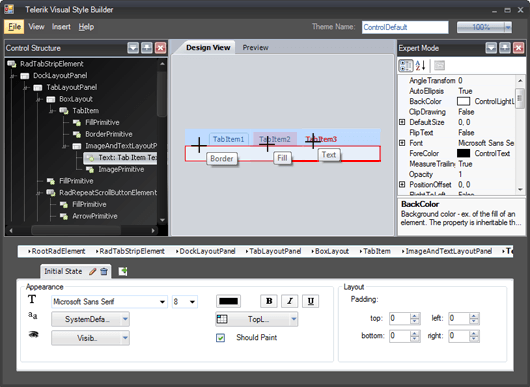Click the Text label callout
Viewport: 530px width, 387px height.
(x=329, y=155)
